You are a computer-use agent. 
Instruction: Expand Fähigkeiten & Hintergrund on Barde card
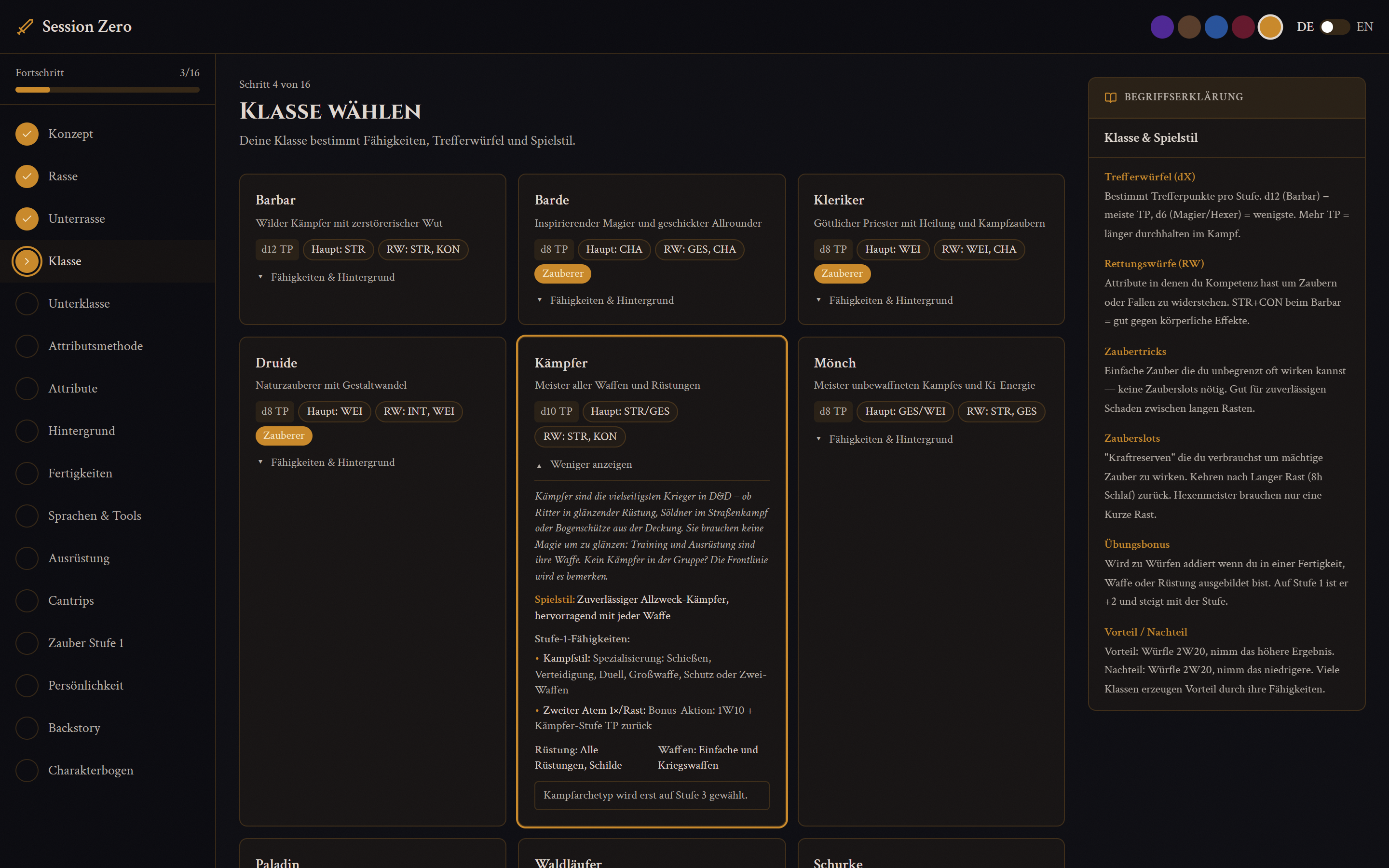(605, 300)
